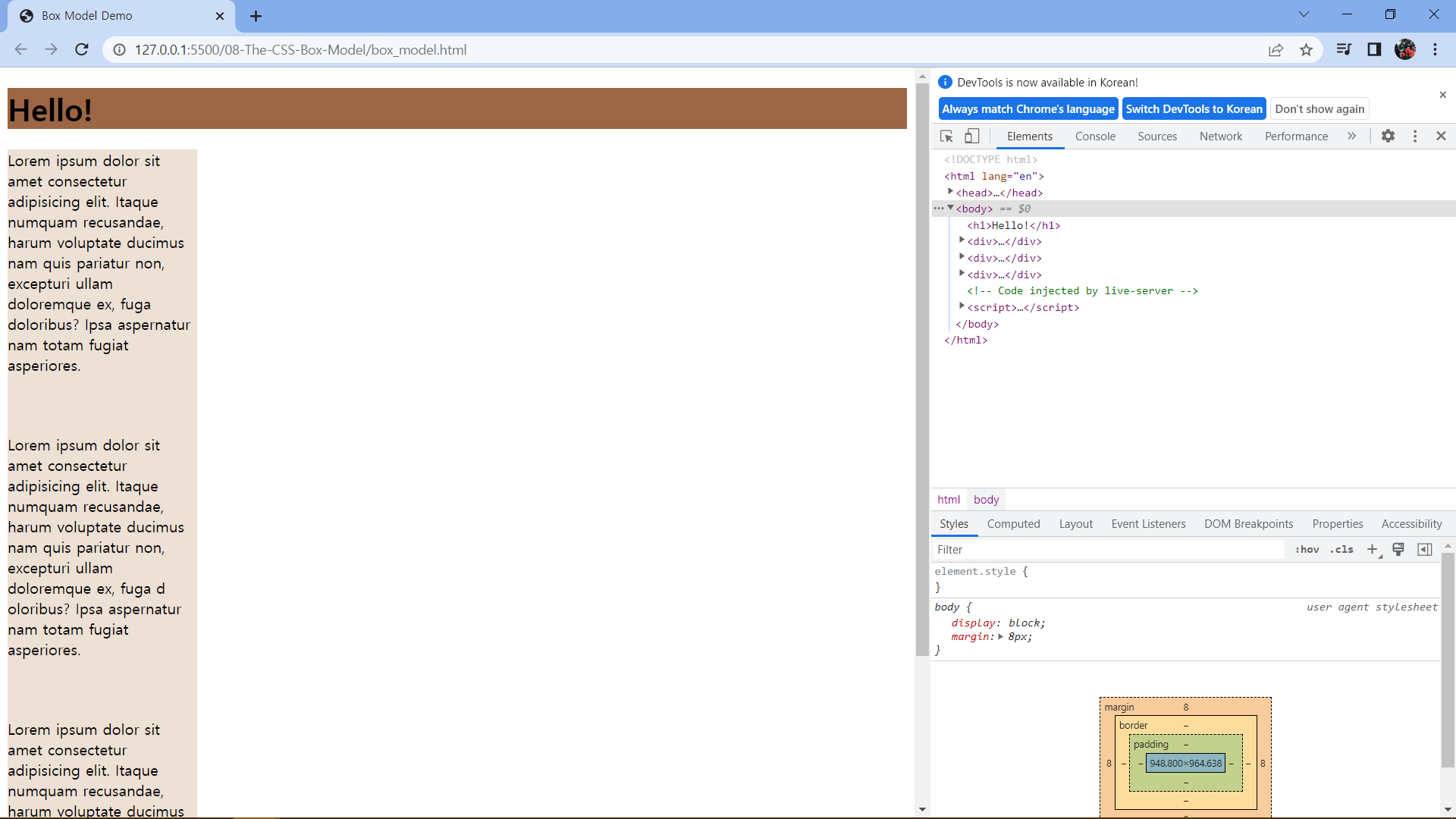This screenshot has width=1456, height=819.
Task: Open DevTools three-dot customize menu
Action: coord(1414,136)
